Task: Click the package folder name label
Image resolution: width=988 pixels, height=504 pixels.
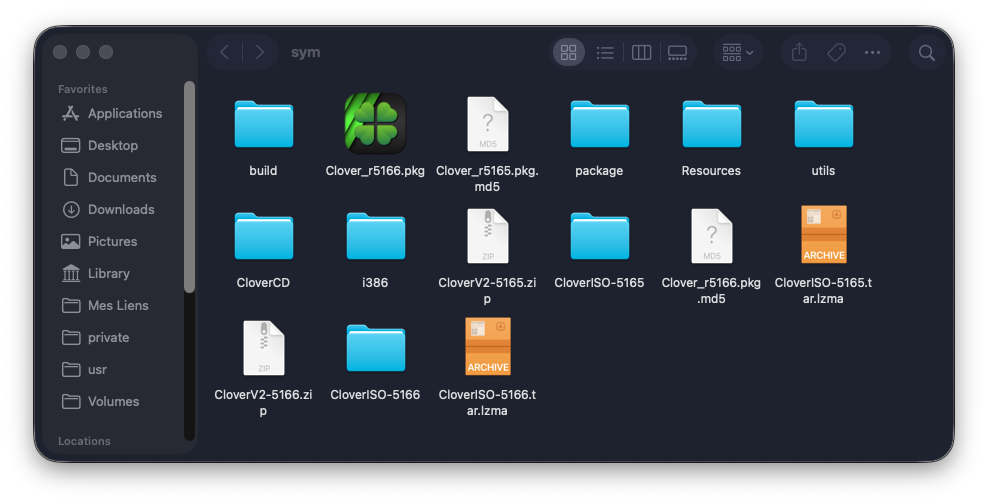Action: pos(599,171)
